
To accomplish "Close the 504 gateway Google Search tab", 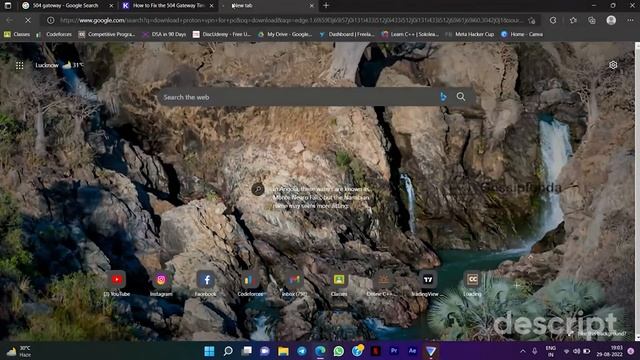I will point(111,6).
